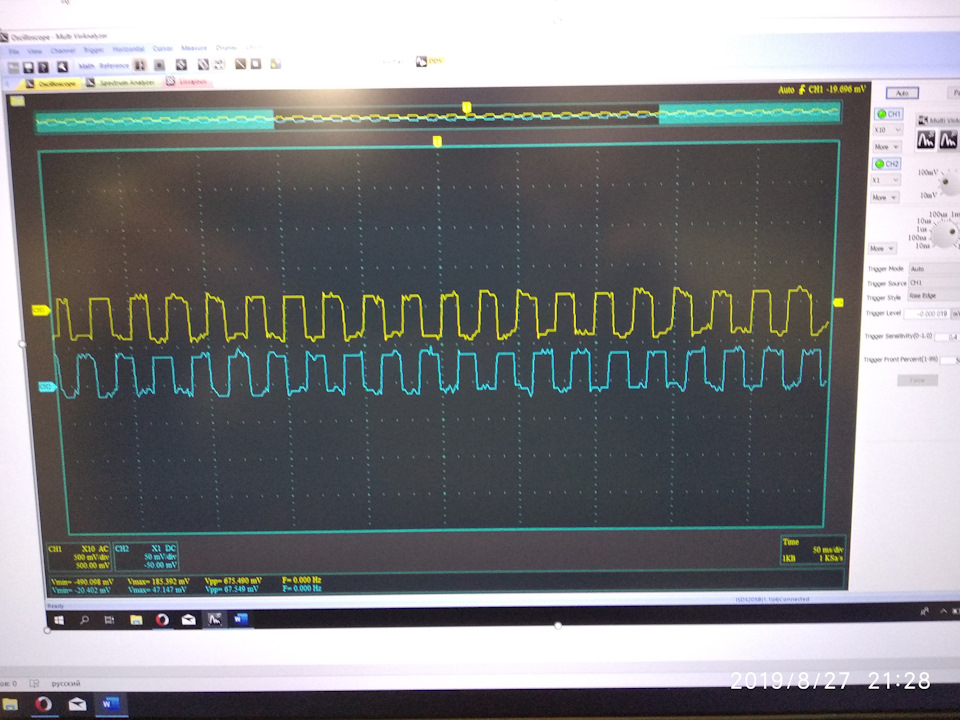Open the Trigger Mode dropdown
Screen dimensions: 960x720
pyautogui.click(x=934, y=269)
